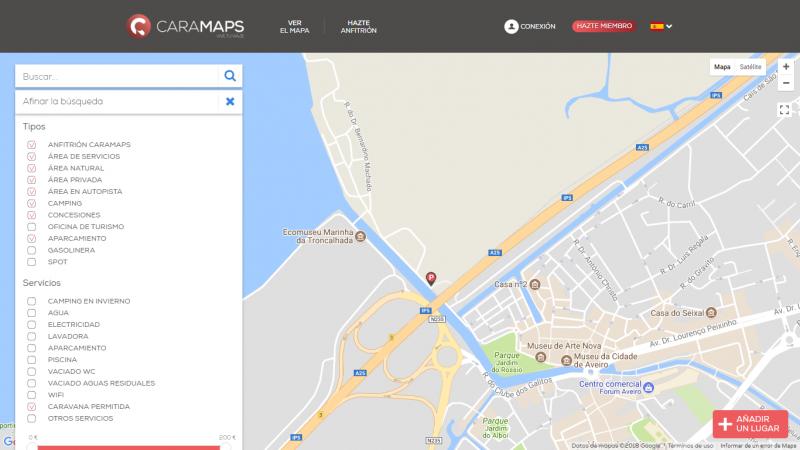800x450 pixels.
Task: Toggle fullscreen map view
Action: click(x=784, y=110)
